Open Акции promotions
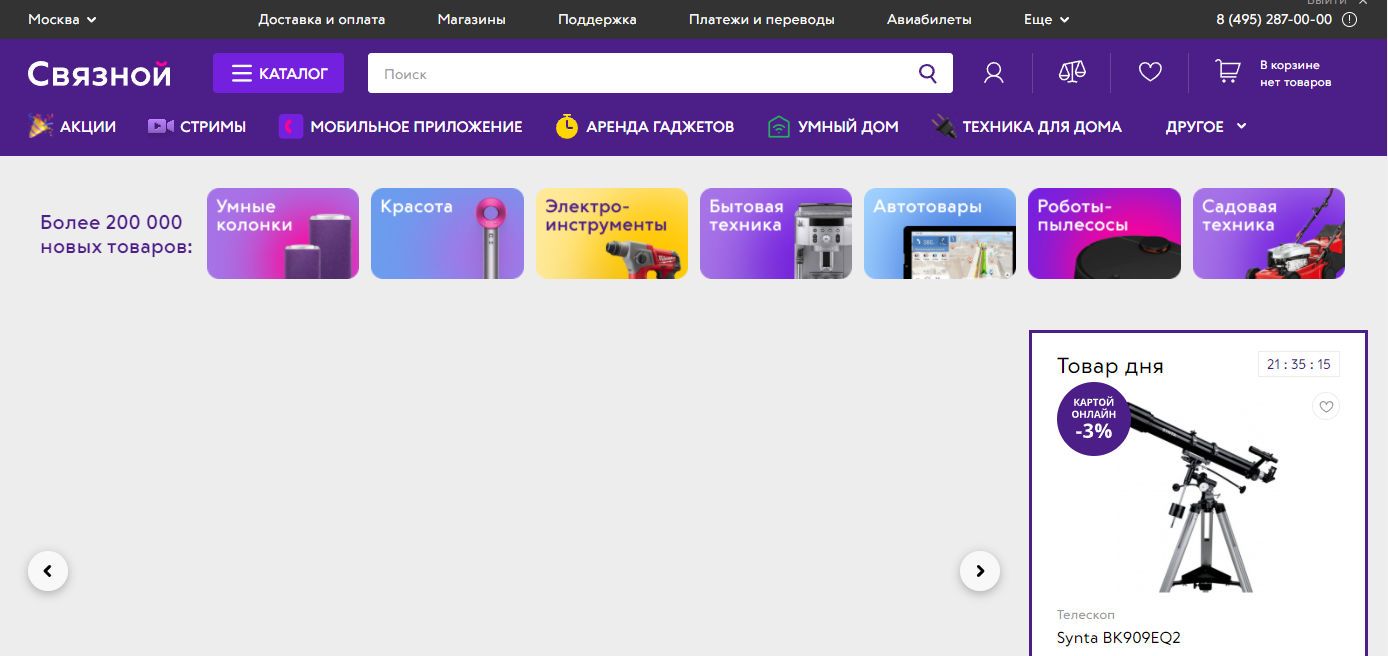Screen dimensions: 1388x656 tap(88, 127)
